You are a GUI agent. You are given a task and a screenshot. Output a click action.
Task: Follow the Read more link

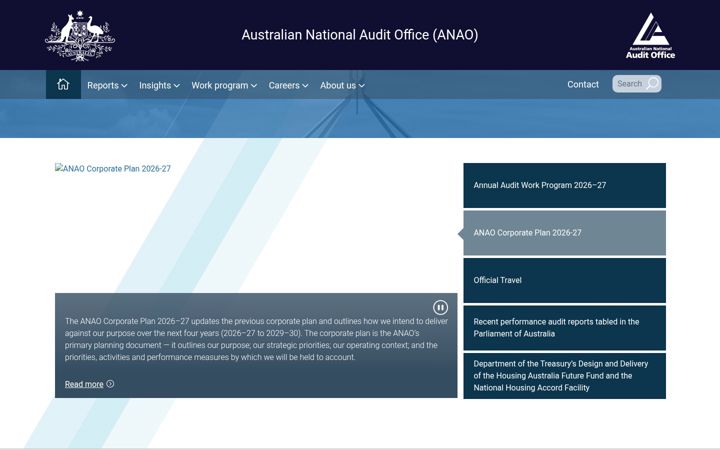coord(84,384)
